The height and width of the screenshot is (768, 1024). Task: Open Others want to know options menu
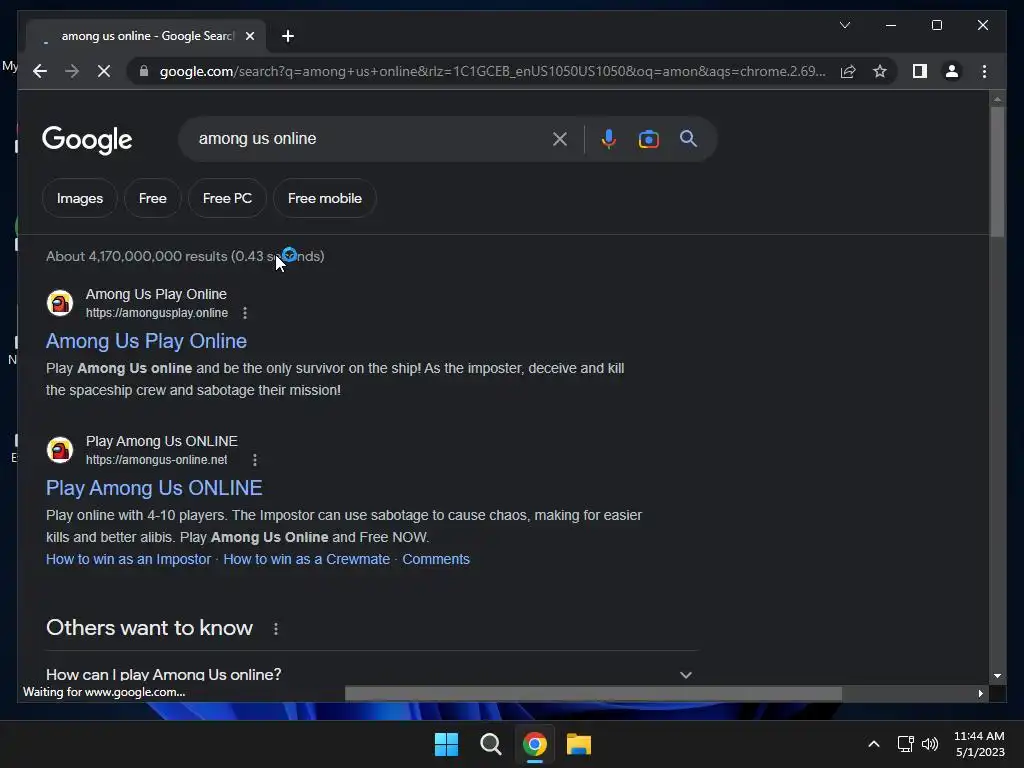point(276,628)
